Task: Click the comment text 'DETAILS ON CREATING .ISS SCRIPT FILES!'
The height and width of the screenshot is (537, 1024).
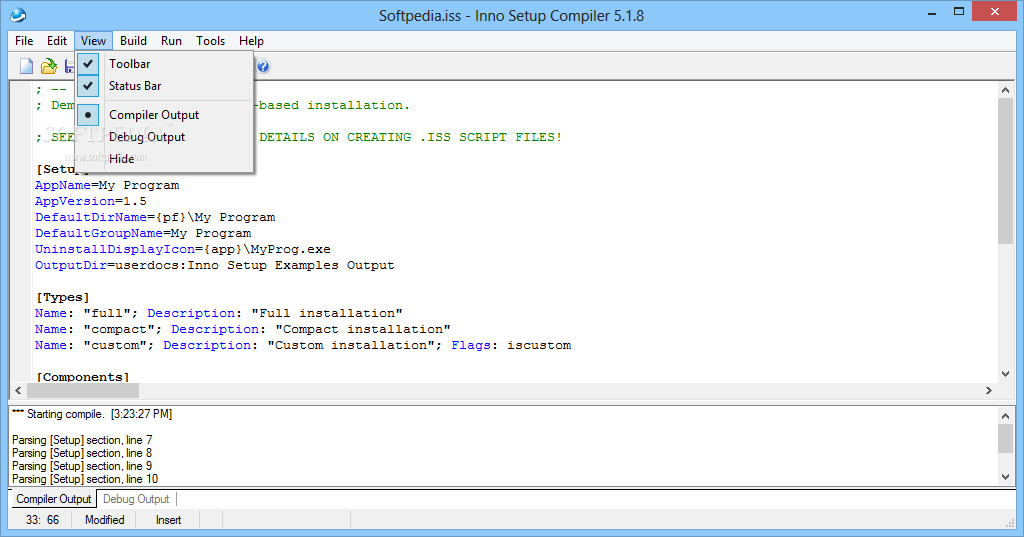Action: pyautogui.click(x=411, y=137)
